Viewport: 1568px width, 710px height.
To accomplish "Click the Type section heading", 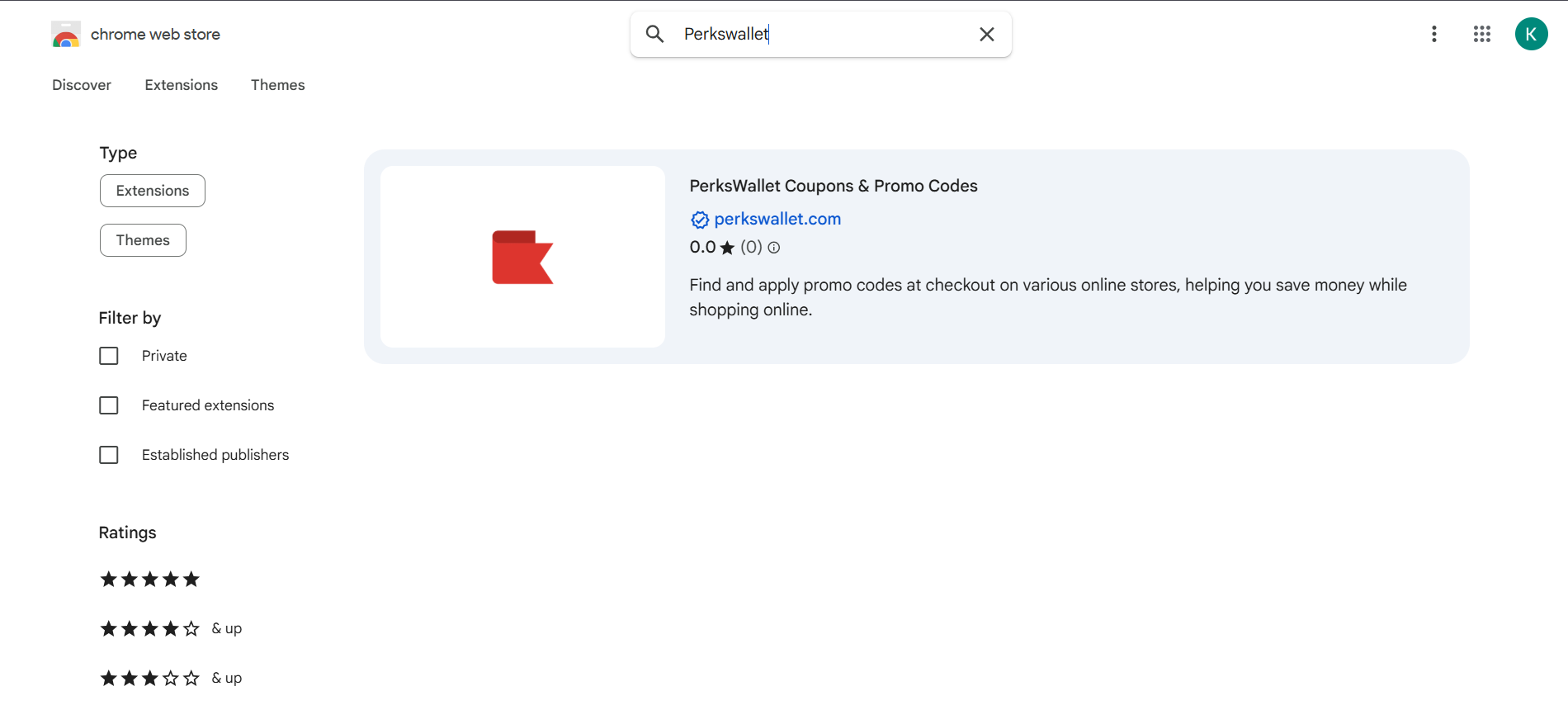I will [x=118, y=153].
